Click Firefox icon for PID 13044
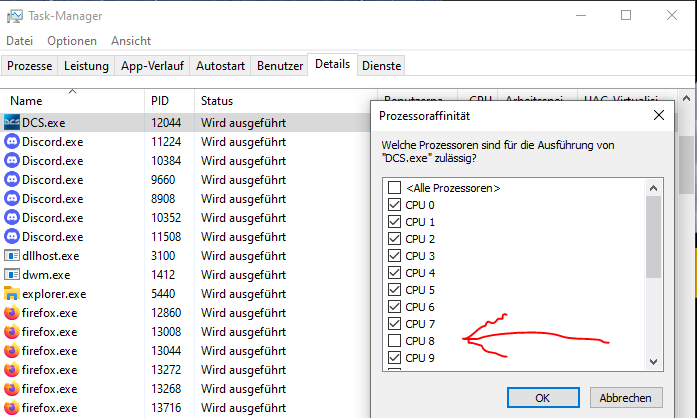 (x=12, y=351)
